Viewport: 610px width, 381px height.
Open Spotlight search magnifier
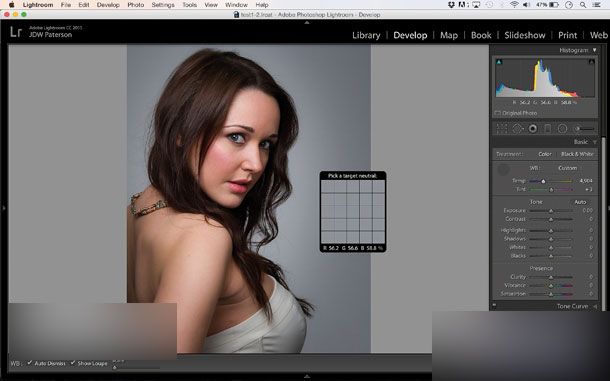pyautogui.click(x=583, y=5)
